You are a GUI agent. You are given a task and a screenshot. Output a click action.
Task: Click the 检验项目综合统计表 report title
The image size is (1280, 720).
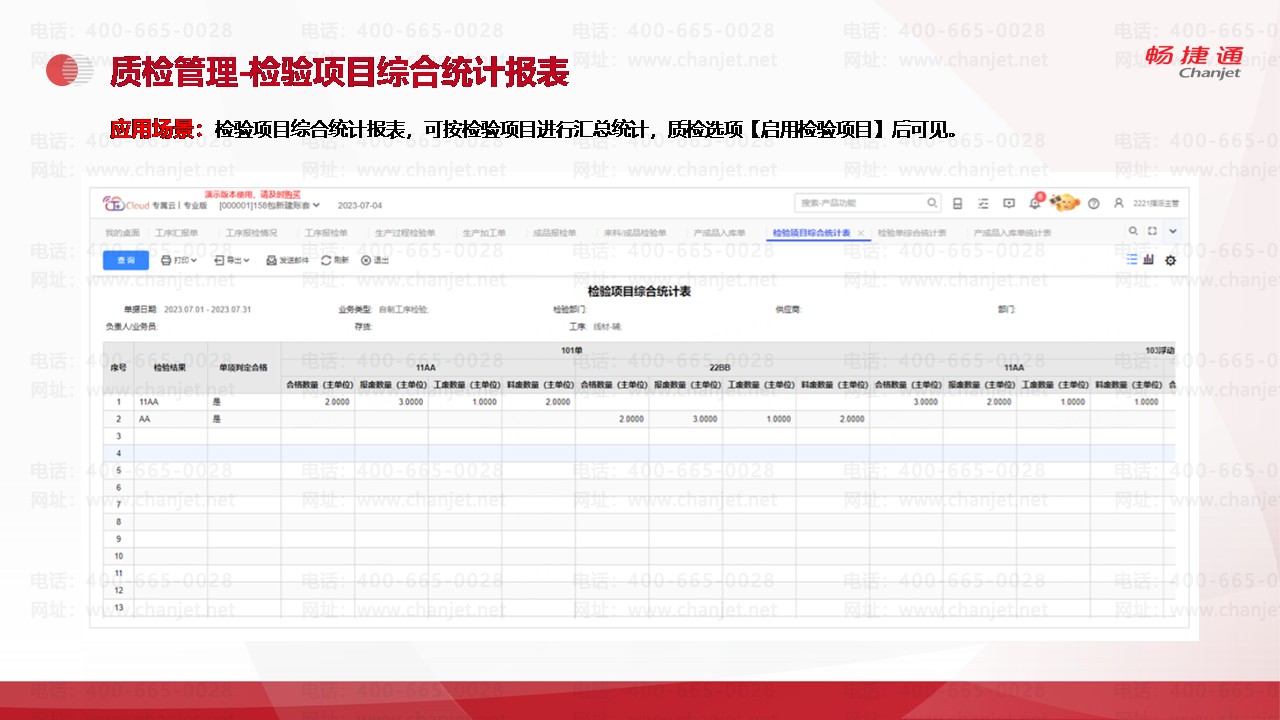639,292
